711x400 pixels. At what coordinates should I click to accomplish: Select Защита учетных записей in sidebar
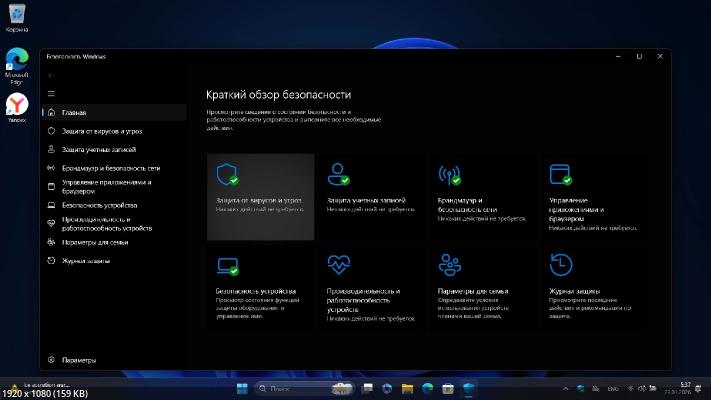click(97, 149)
